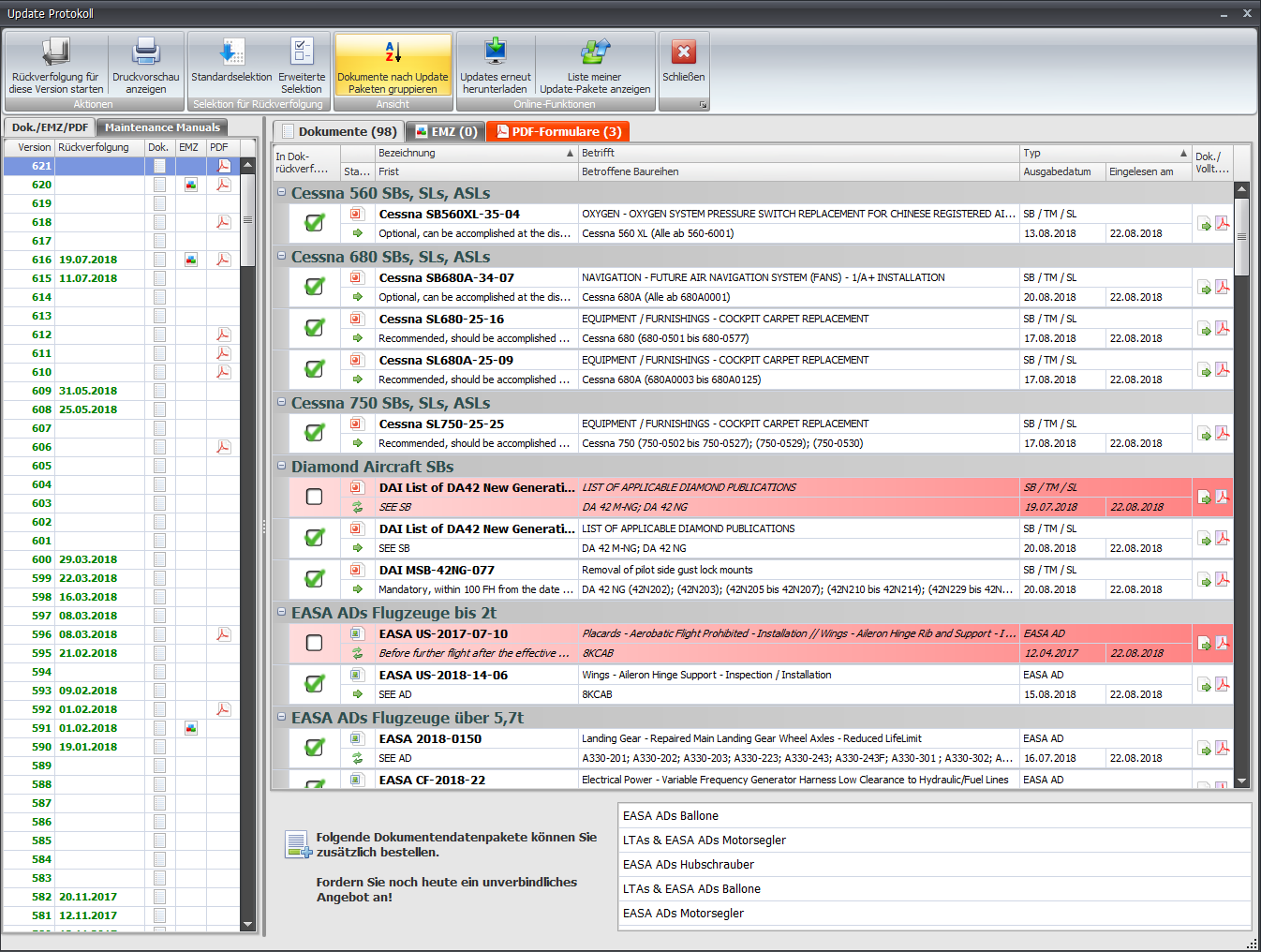Open EMZ (0) tab
The height and width of the screenshot is (952, 1261).
(x=446, y=131)
